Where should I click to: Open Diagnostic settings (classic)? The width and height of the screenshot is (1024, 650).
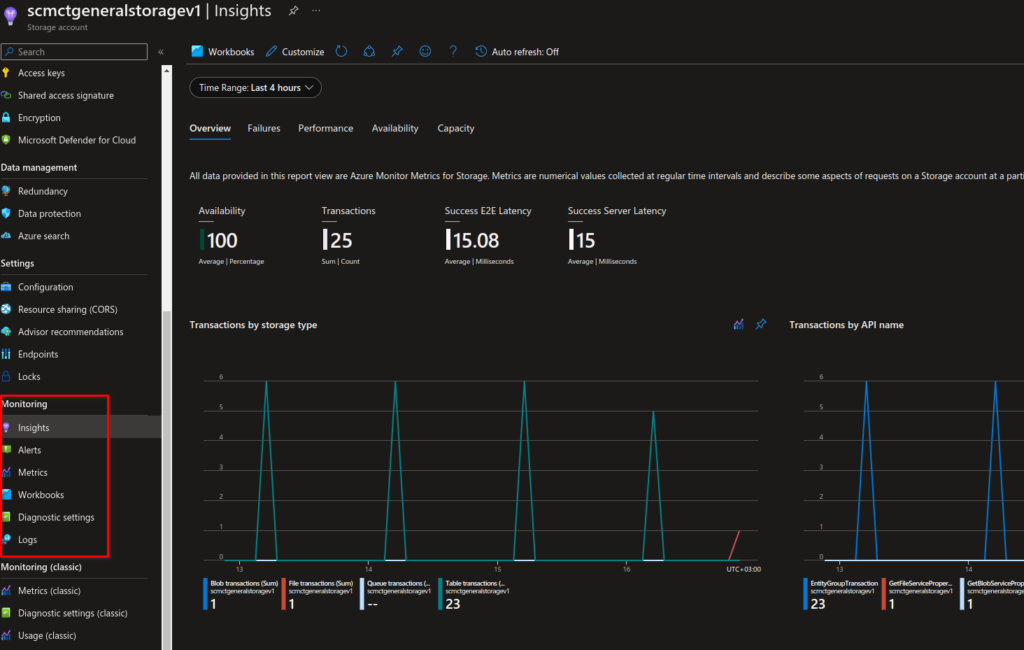click(74, 613)
